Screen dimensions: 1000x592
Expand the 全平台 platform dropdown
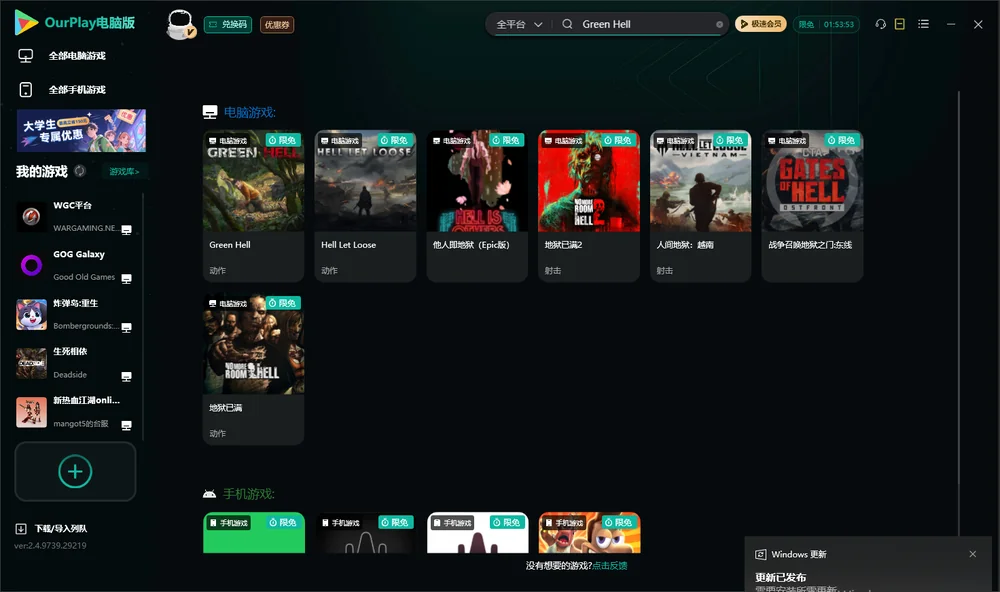519,24
